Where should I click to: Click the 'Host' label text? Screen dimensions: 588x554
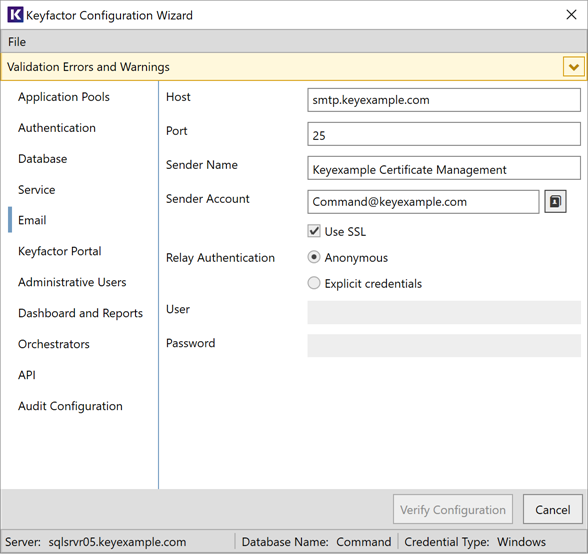pos(178,97)
